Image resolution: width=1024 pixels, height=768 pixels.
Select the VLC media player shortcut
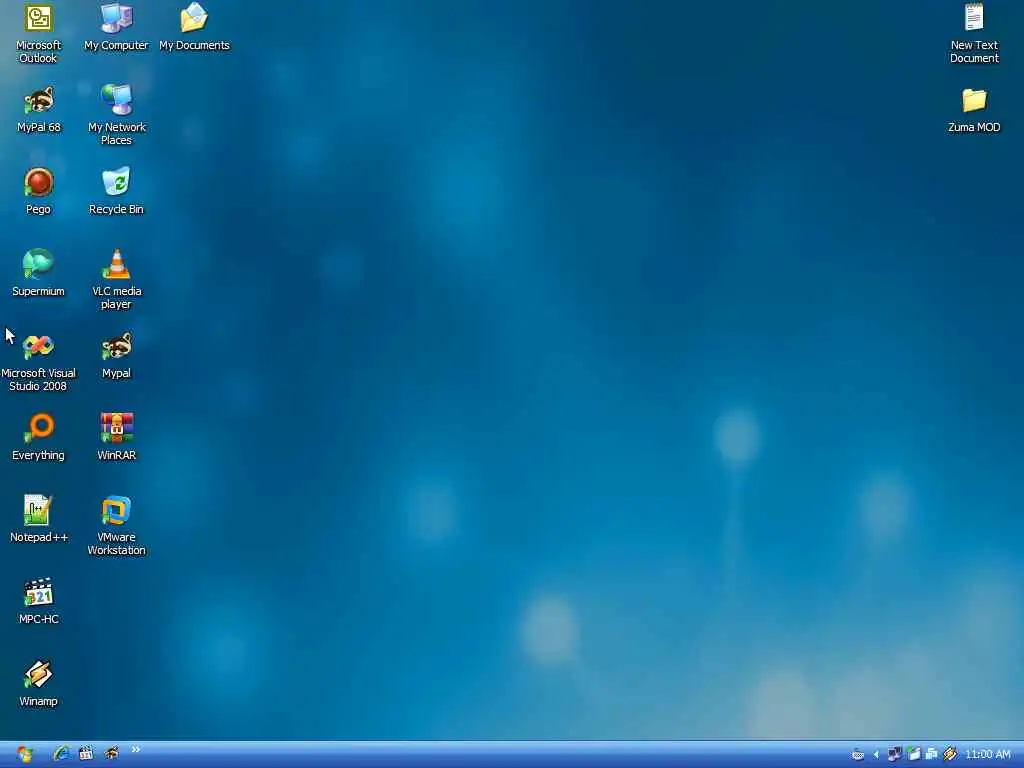[116, 280]
